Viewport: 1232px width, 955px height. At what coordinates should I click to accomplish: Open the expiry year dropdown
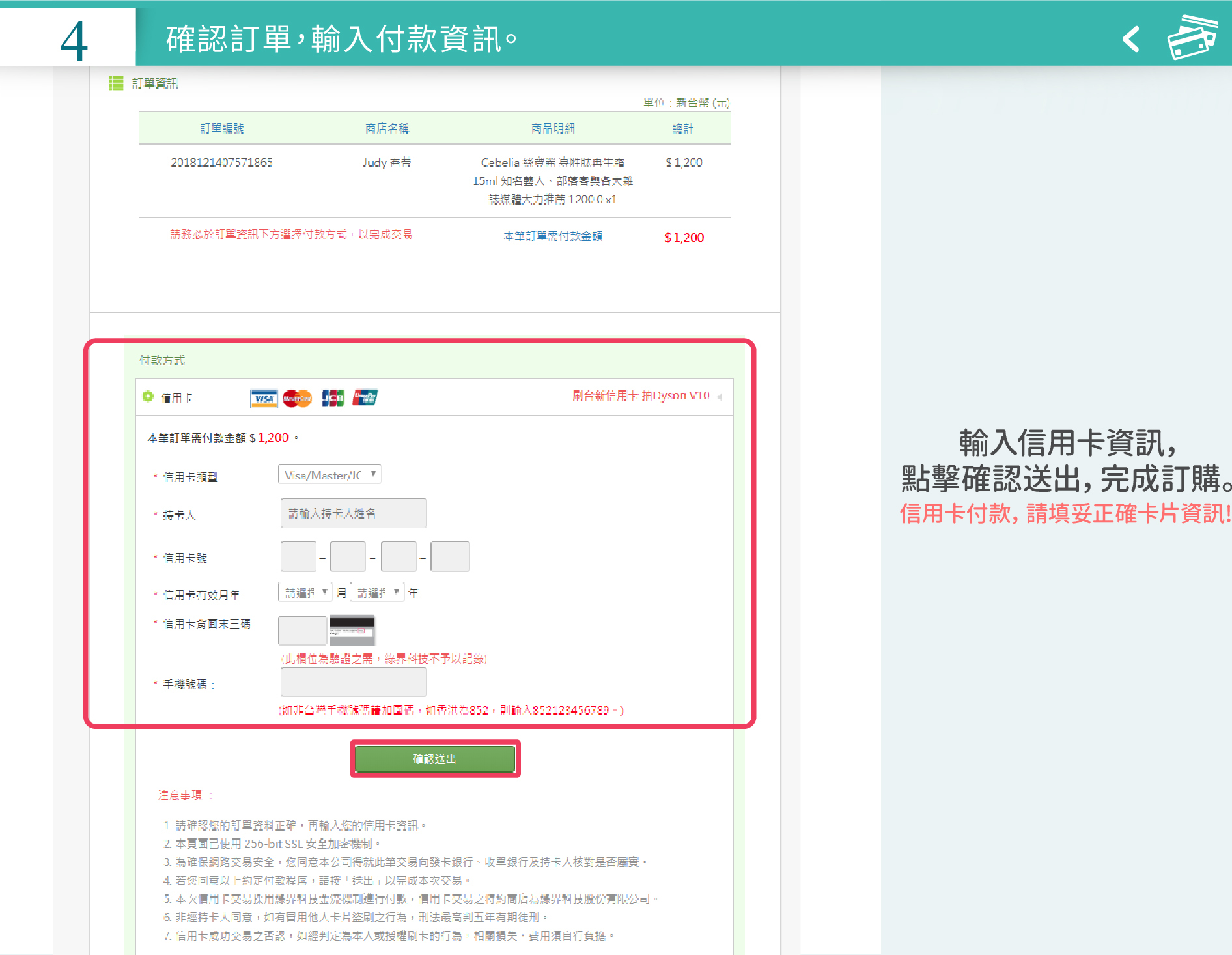(x=377, y=592)
